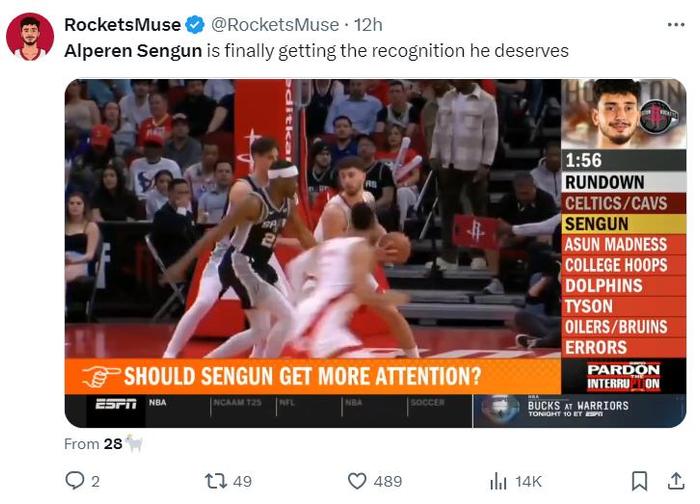Open the reply comment icon
The image size is (700, 504).
coord(75,481)
